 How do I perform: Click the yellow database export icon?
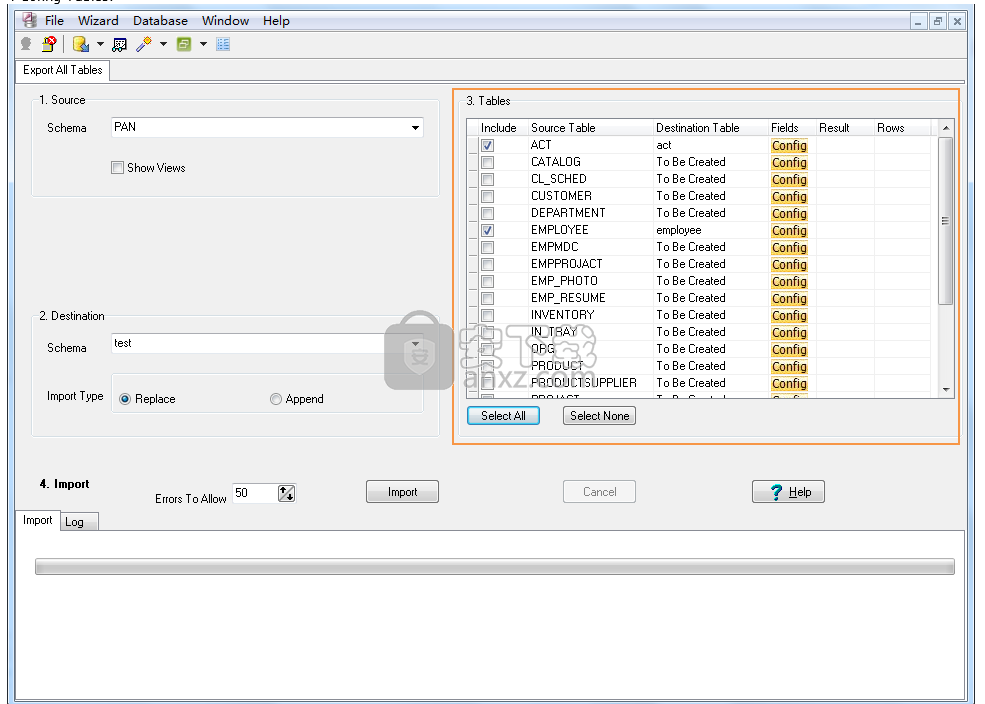(81, 44)
